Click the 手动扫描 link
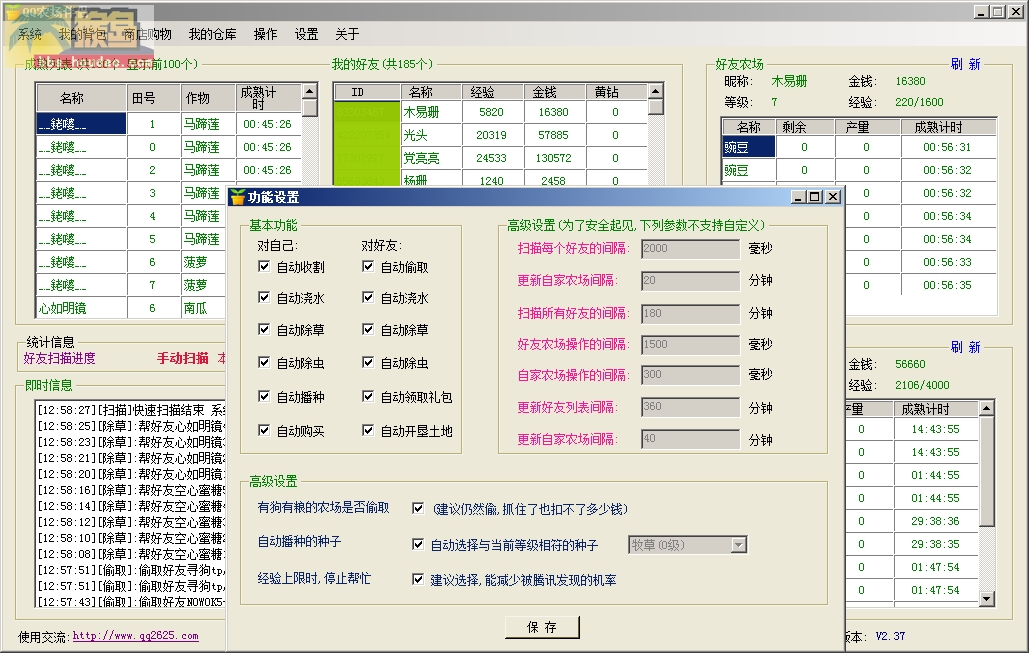Viewport: 1029px width, 653px height. [182, 358]
